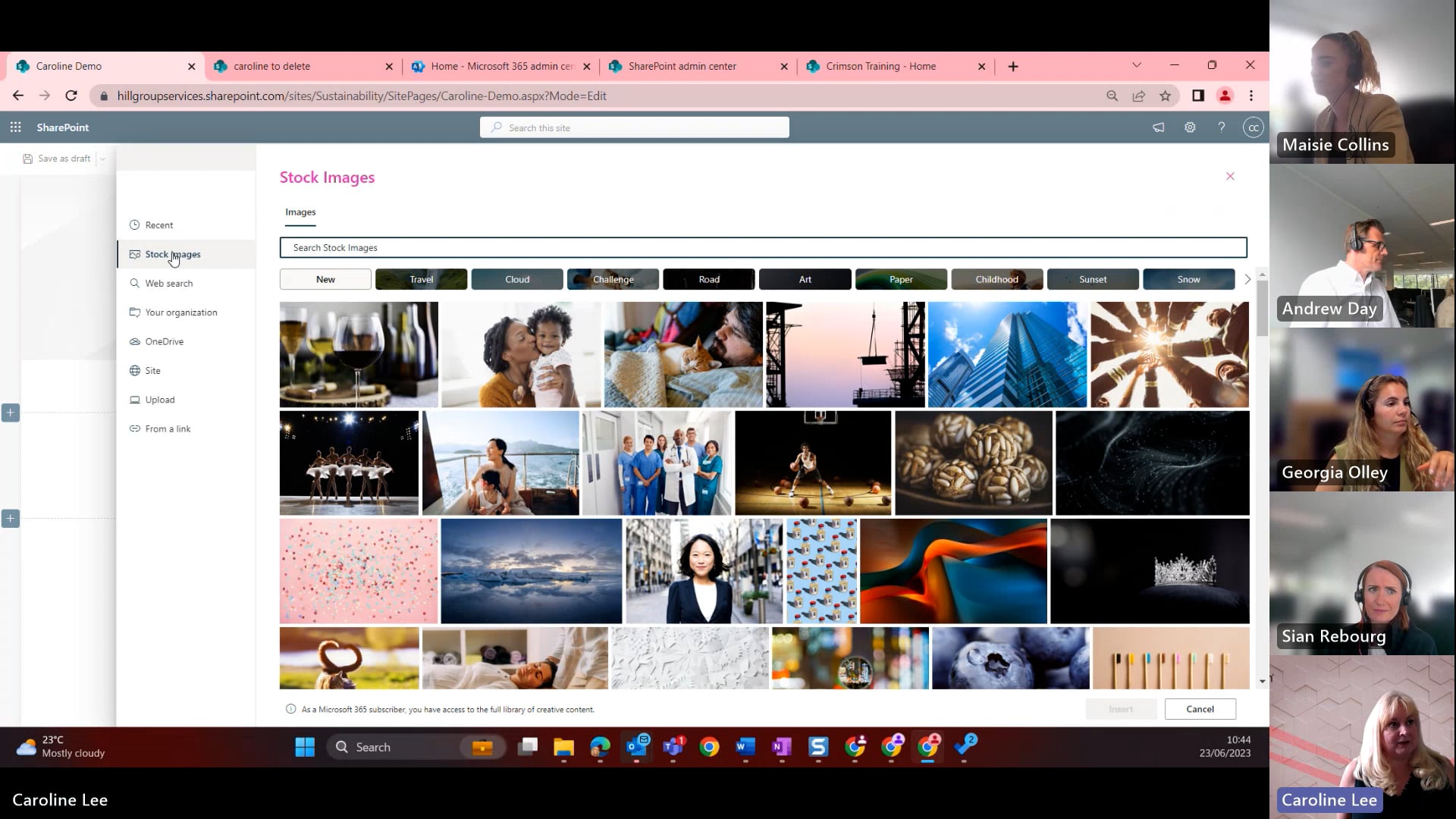Open the browser tab search chevron

tap(1135, 66)
